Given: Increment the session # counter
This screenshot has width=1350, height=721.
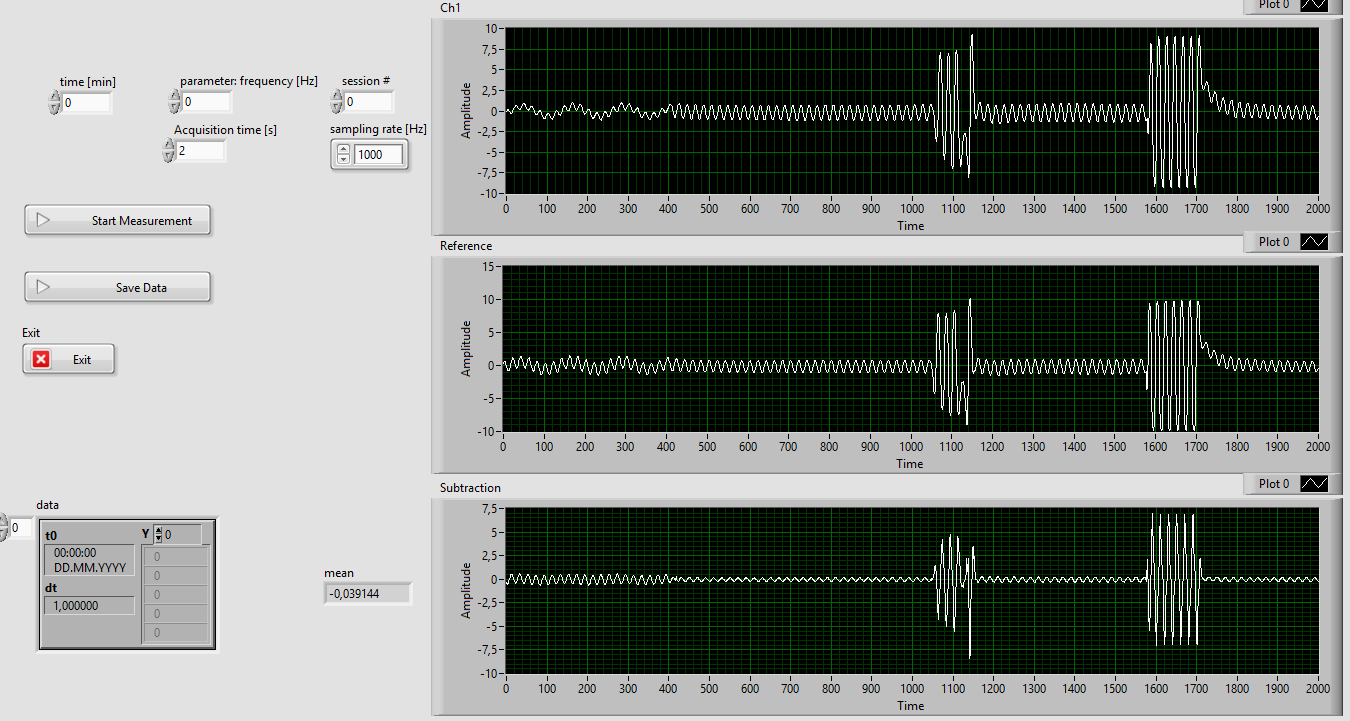Looking at the screenshot, I should (337, 96).
